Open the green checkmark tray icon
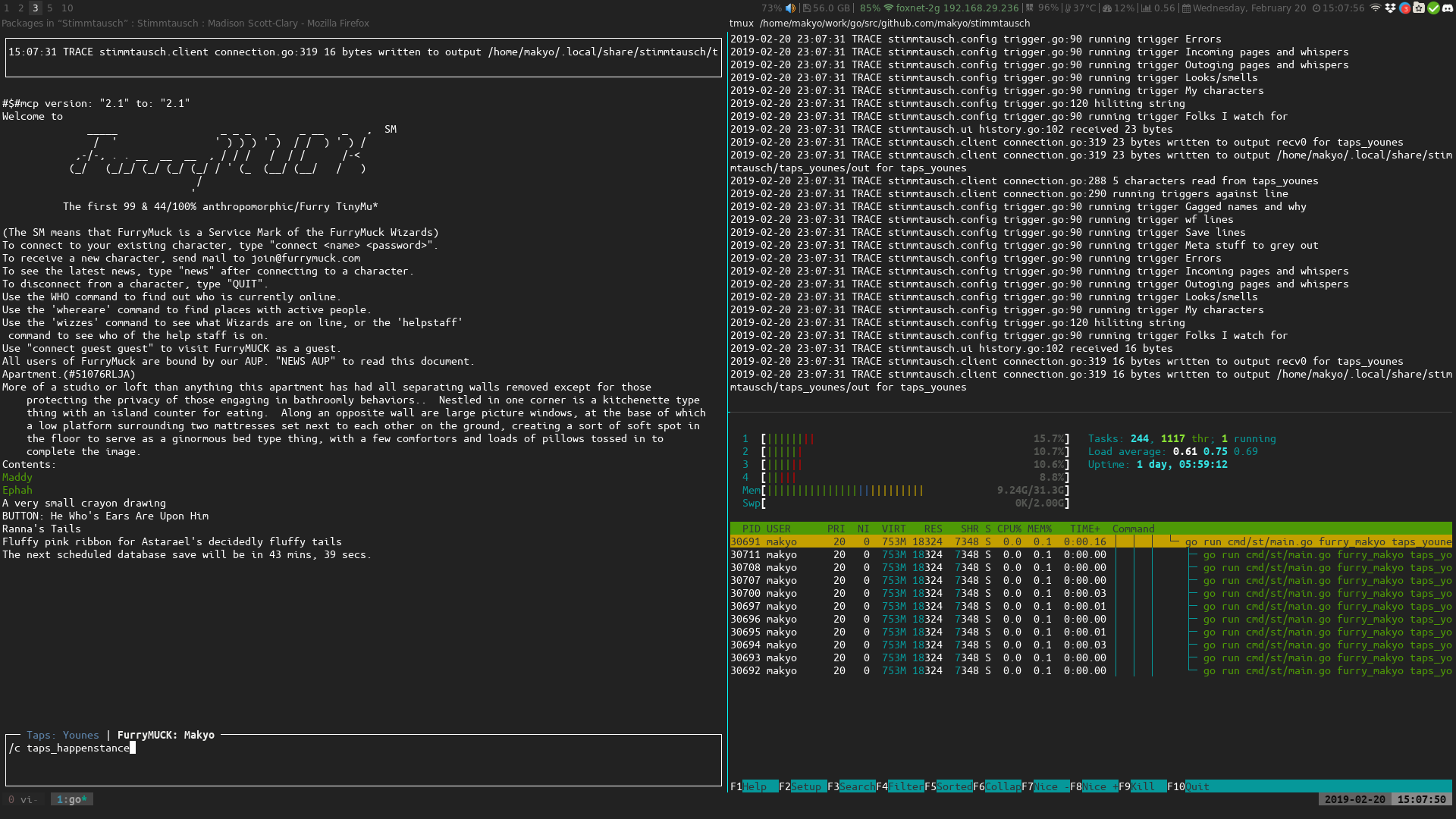The height and width of the screenshot is (819, 1456). (x=1433, y=8)
